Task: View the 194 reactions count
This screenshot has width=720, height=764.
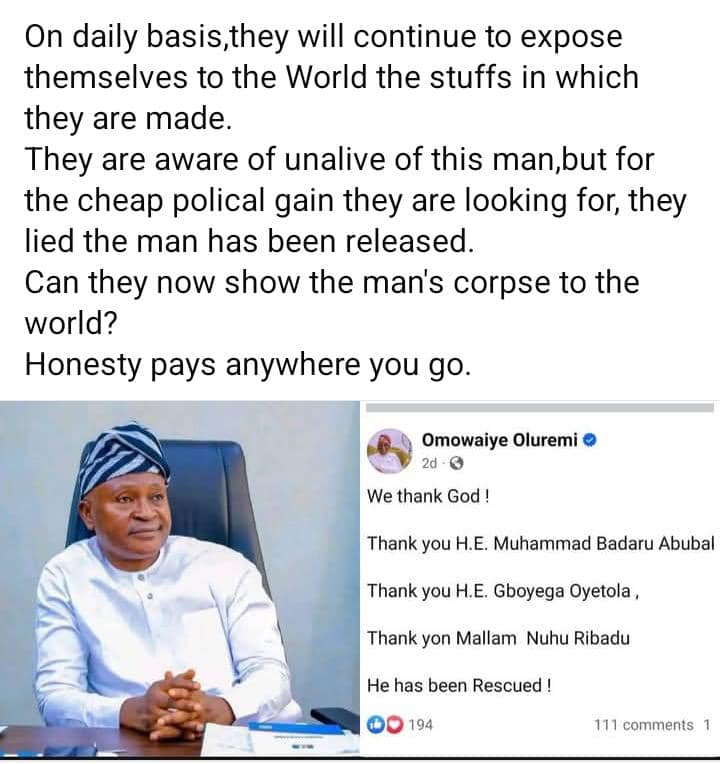Action: pyautogui.click(x=420, y=724)
